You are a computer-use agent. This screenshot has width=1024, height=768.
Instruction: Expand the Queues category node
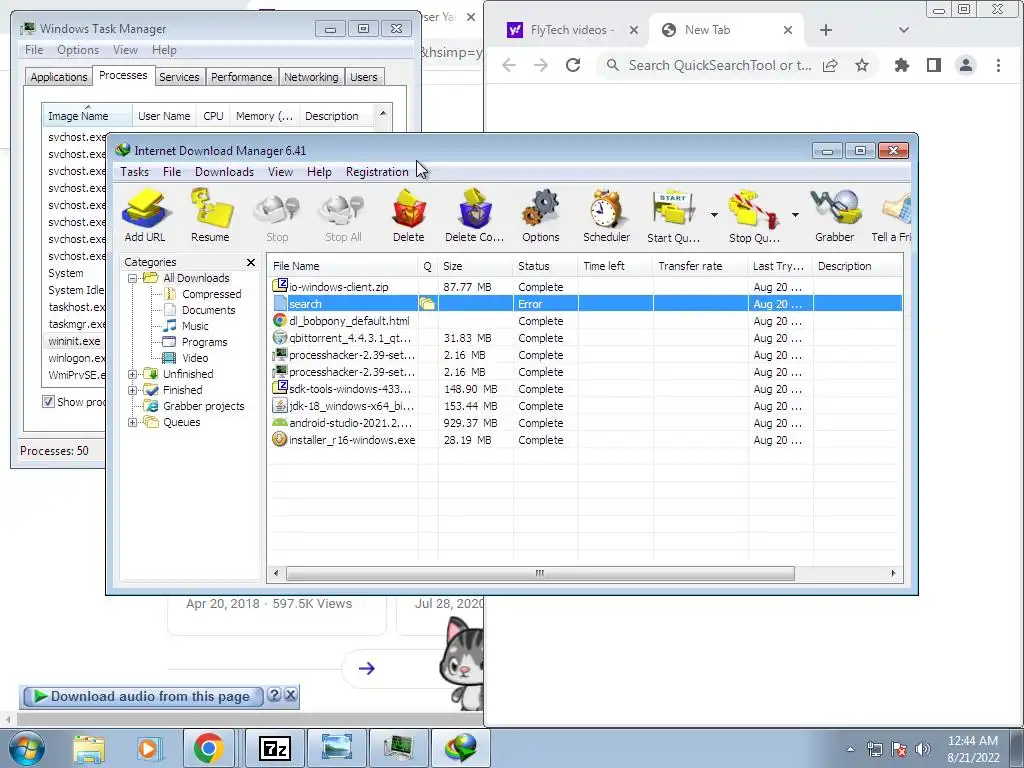(x=132, y=422)
